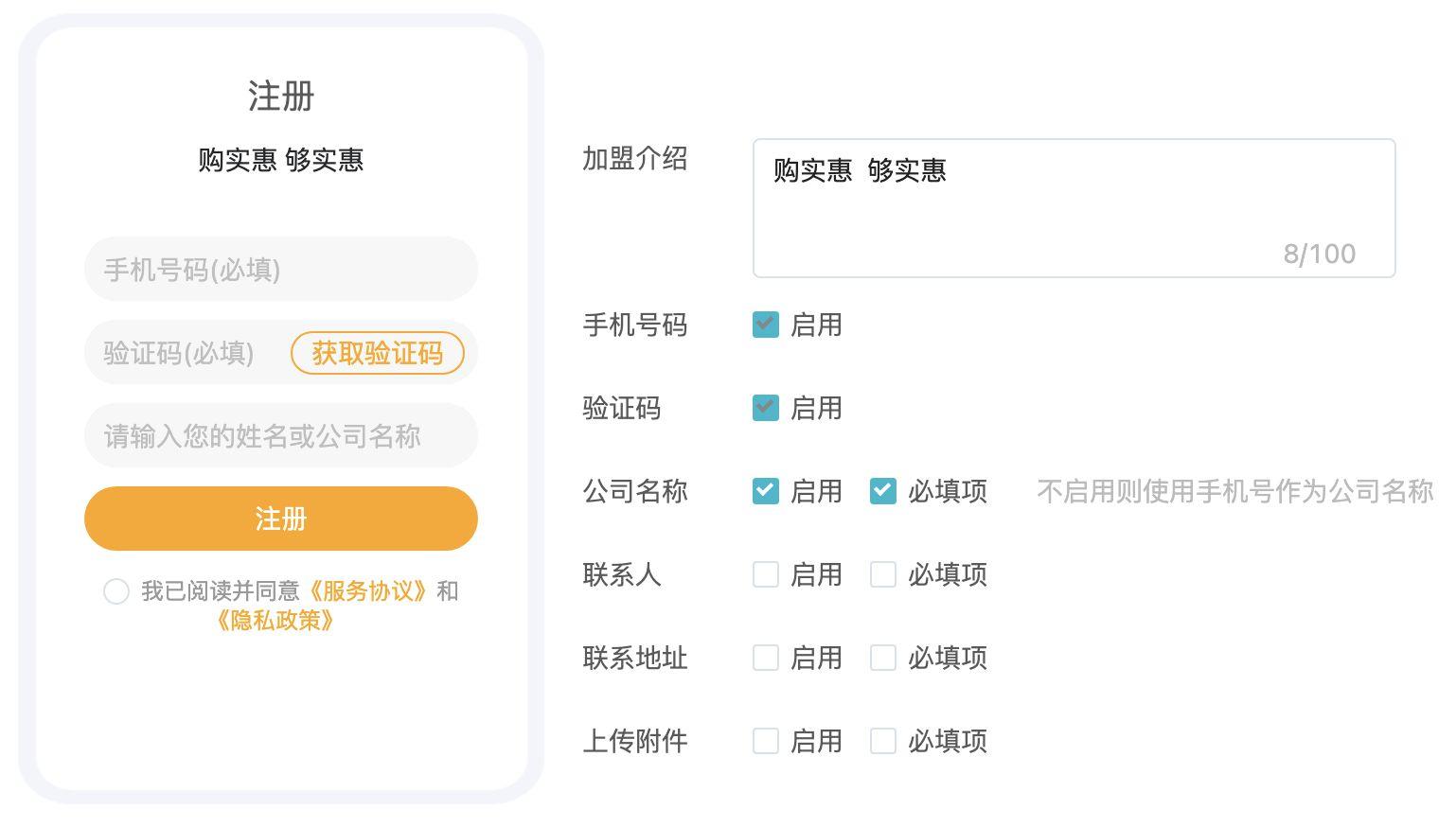
Task: Enable the 联系人 启用 checkbox
Action: point(765,574)
